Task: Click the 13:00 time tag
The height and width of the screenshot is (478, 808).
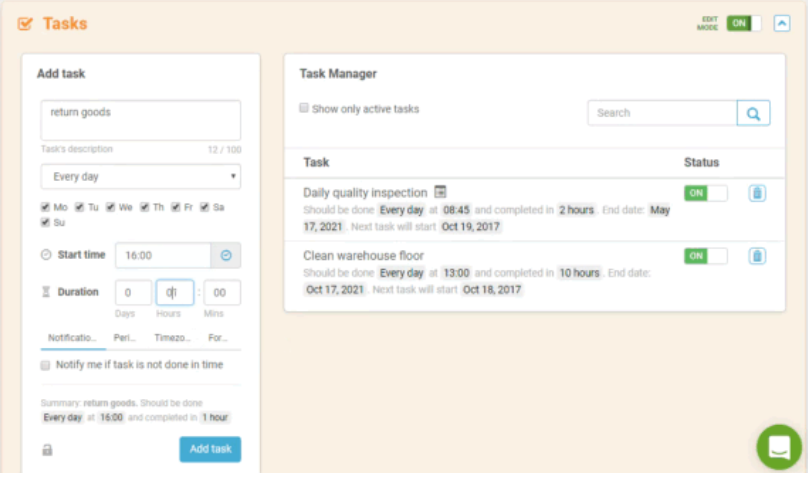Action: pyautogui.click(x=457, y=273)
